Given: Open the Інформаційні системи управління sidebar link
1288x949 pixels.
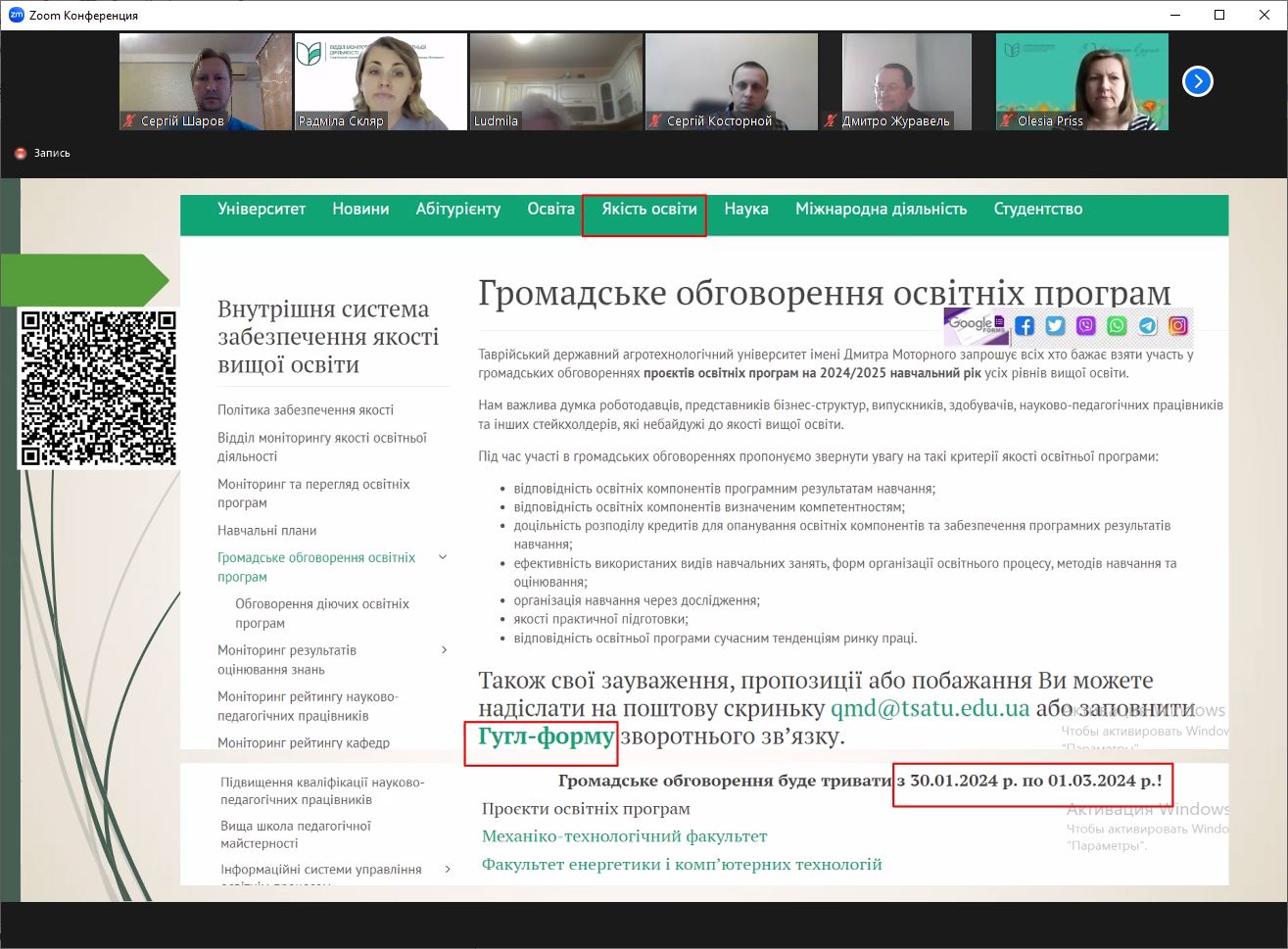Looking at the screenshot, I should coord(321,870).
